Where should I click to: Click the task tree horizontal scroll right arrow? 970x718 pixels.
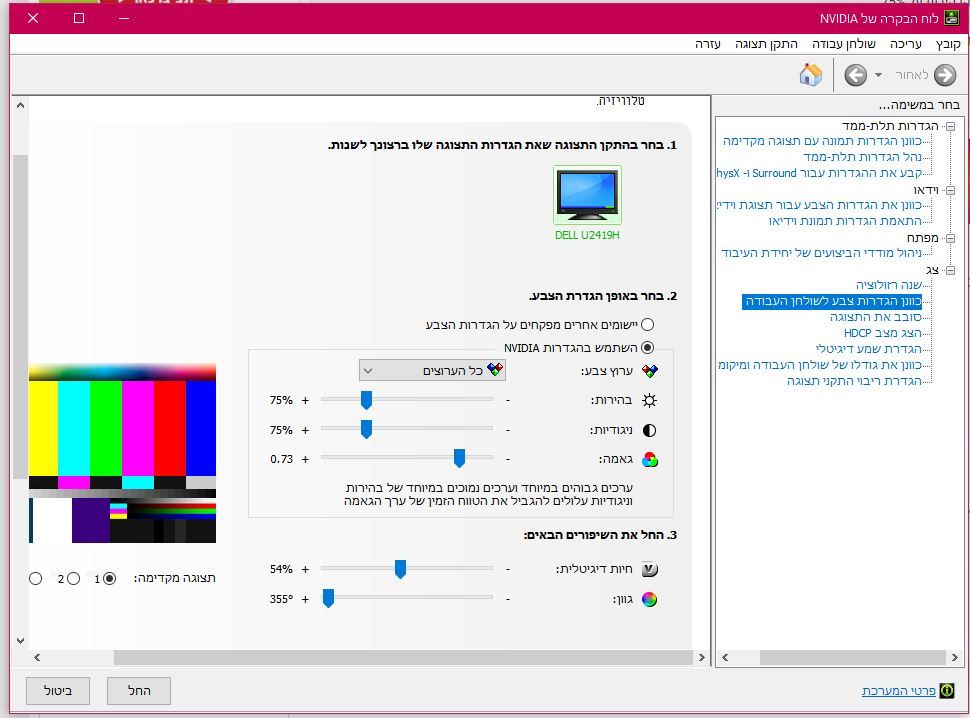point(955,657)
